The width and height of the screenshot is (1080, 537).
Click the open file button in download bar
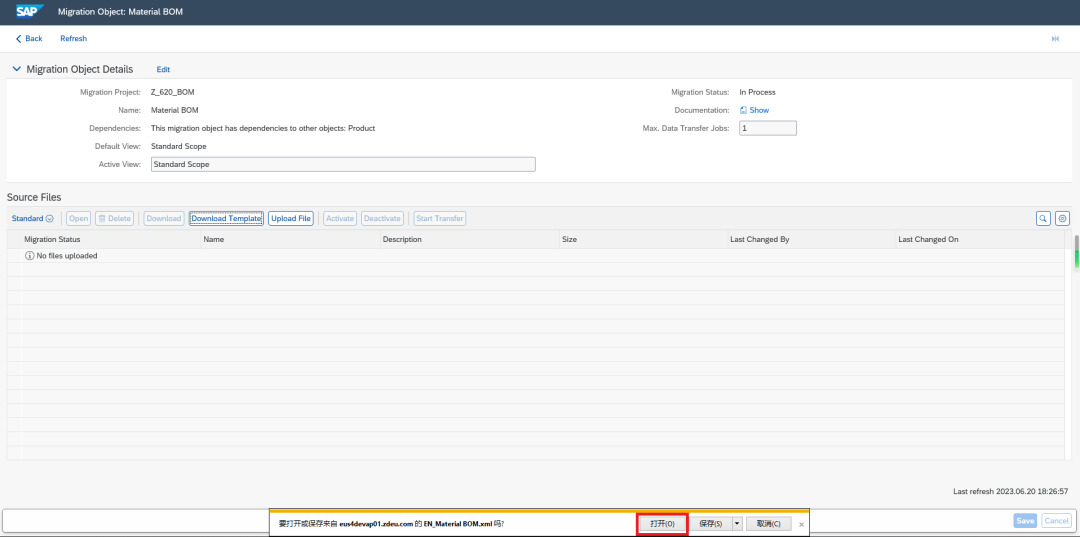tap(662, 524)
